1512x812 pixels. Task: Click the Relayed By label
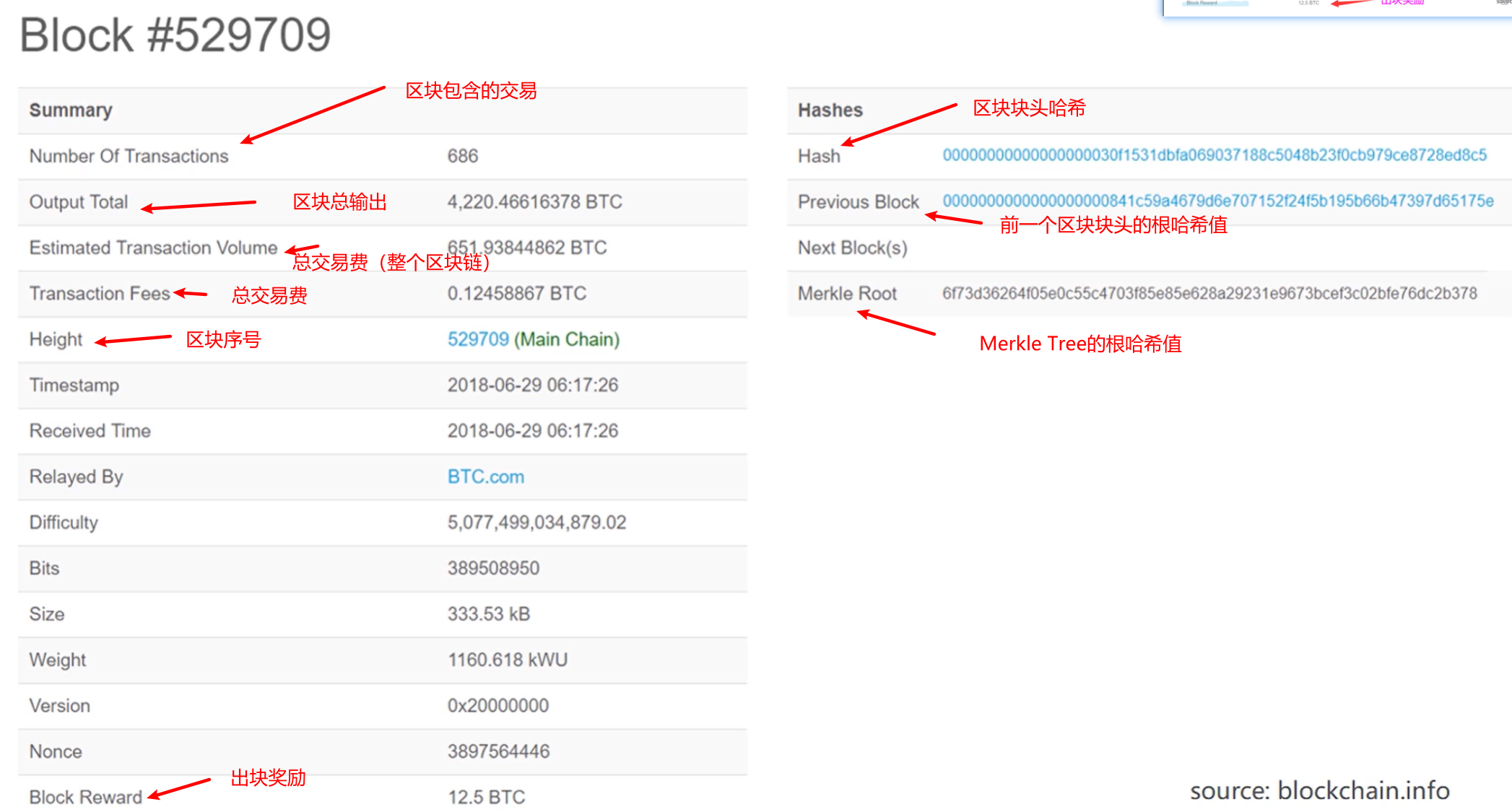click(x=76, y=477)
